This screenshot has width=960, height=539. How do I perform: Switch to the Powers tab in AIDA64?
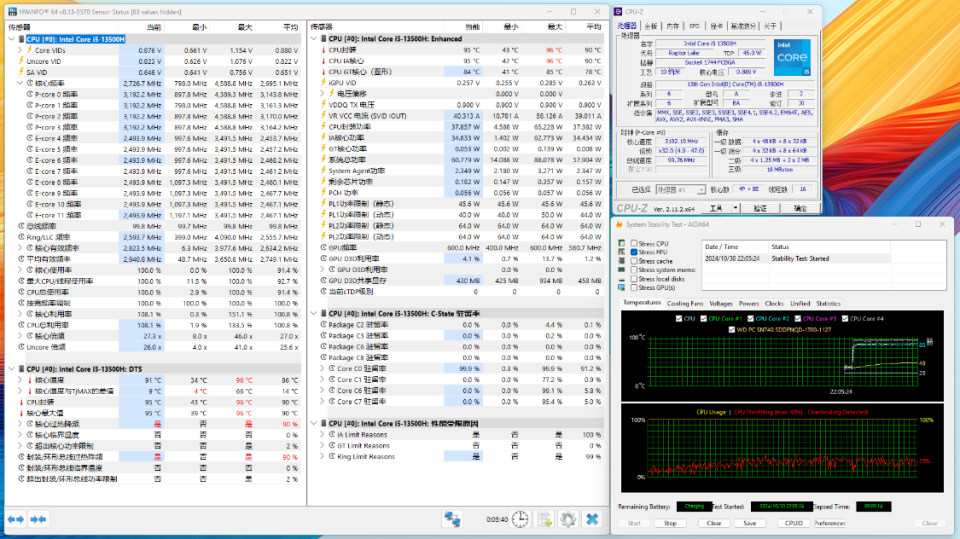(748, 303)
